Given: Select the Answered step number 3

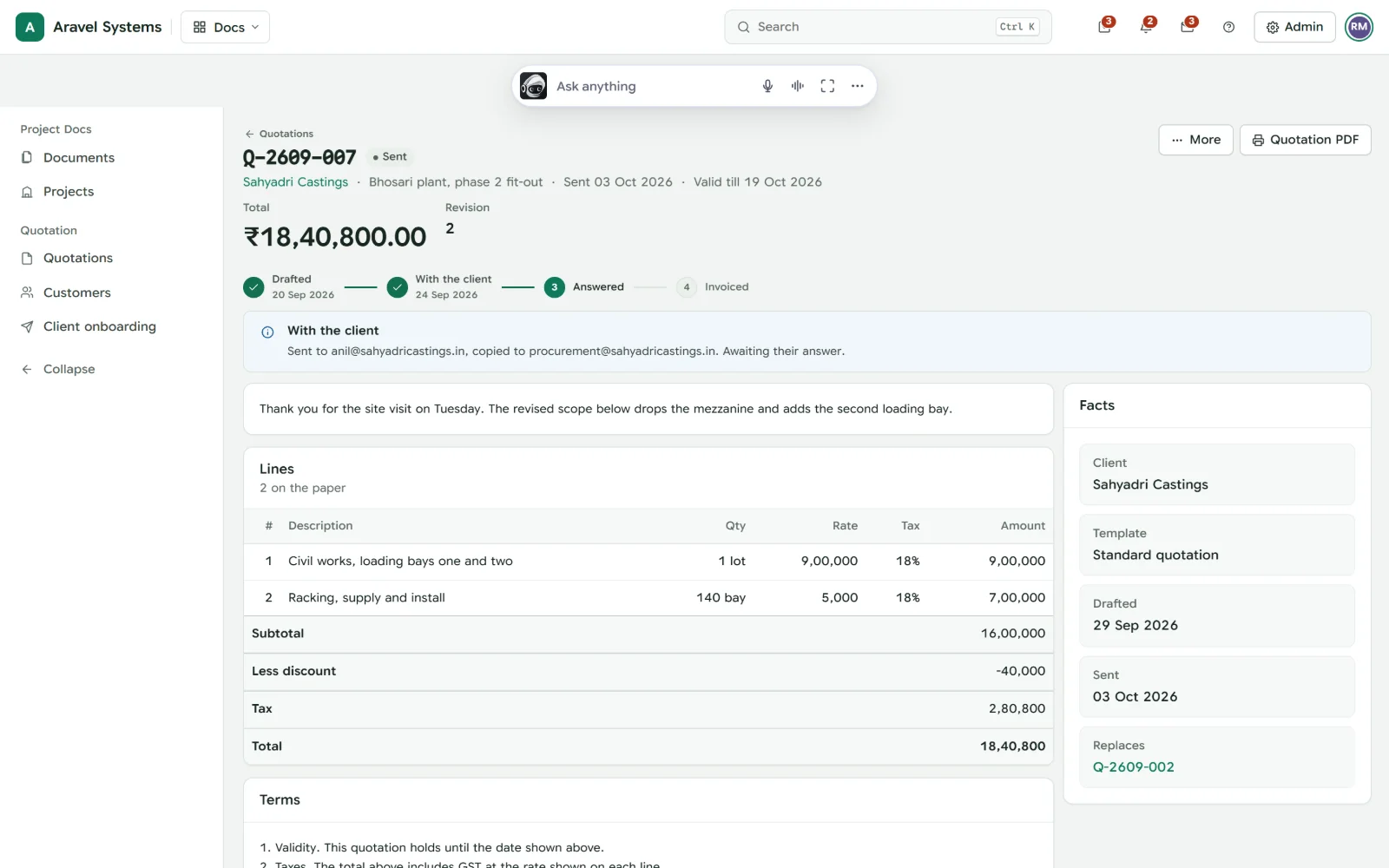Looking at the screenshot, I should pyautogui.click(x=554, y=287).
